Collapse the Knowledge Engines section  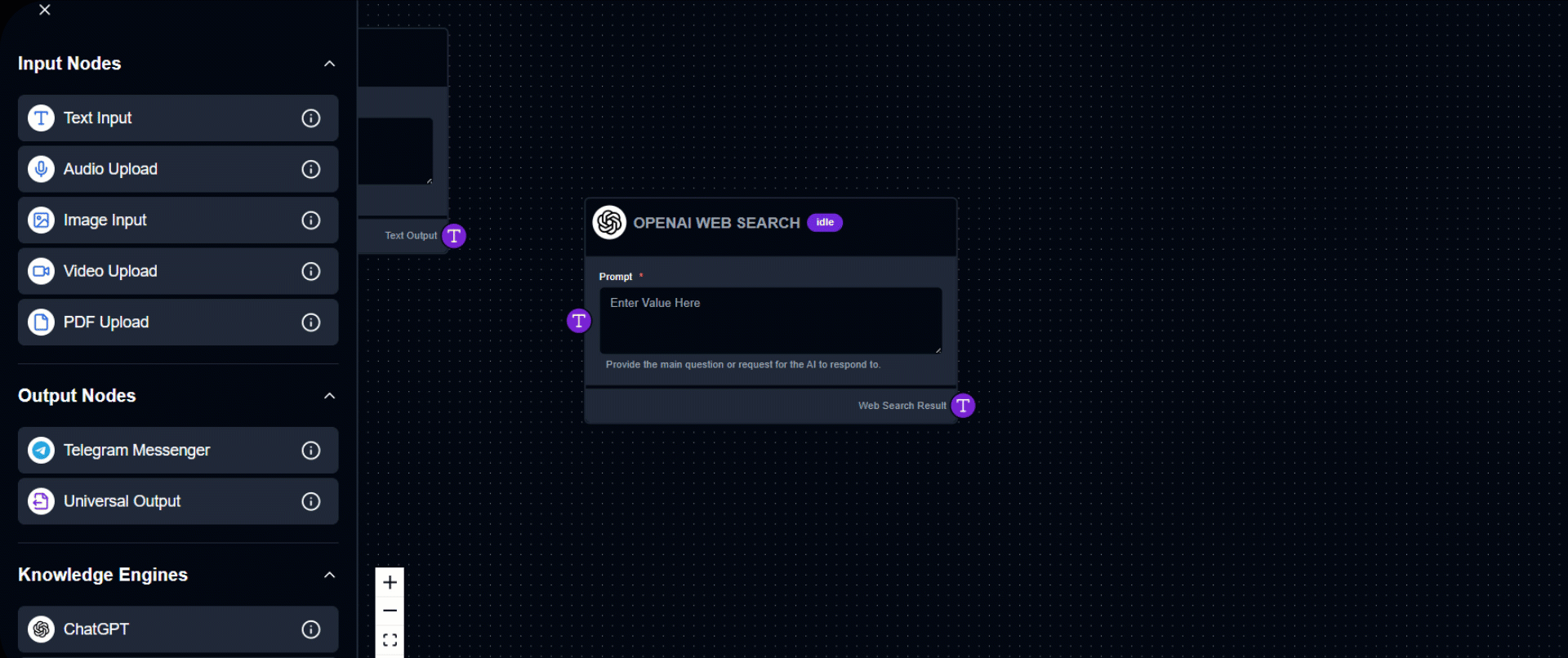pyautogui.click(x=329, y=575)
